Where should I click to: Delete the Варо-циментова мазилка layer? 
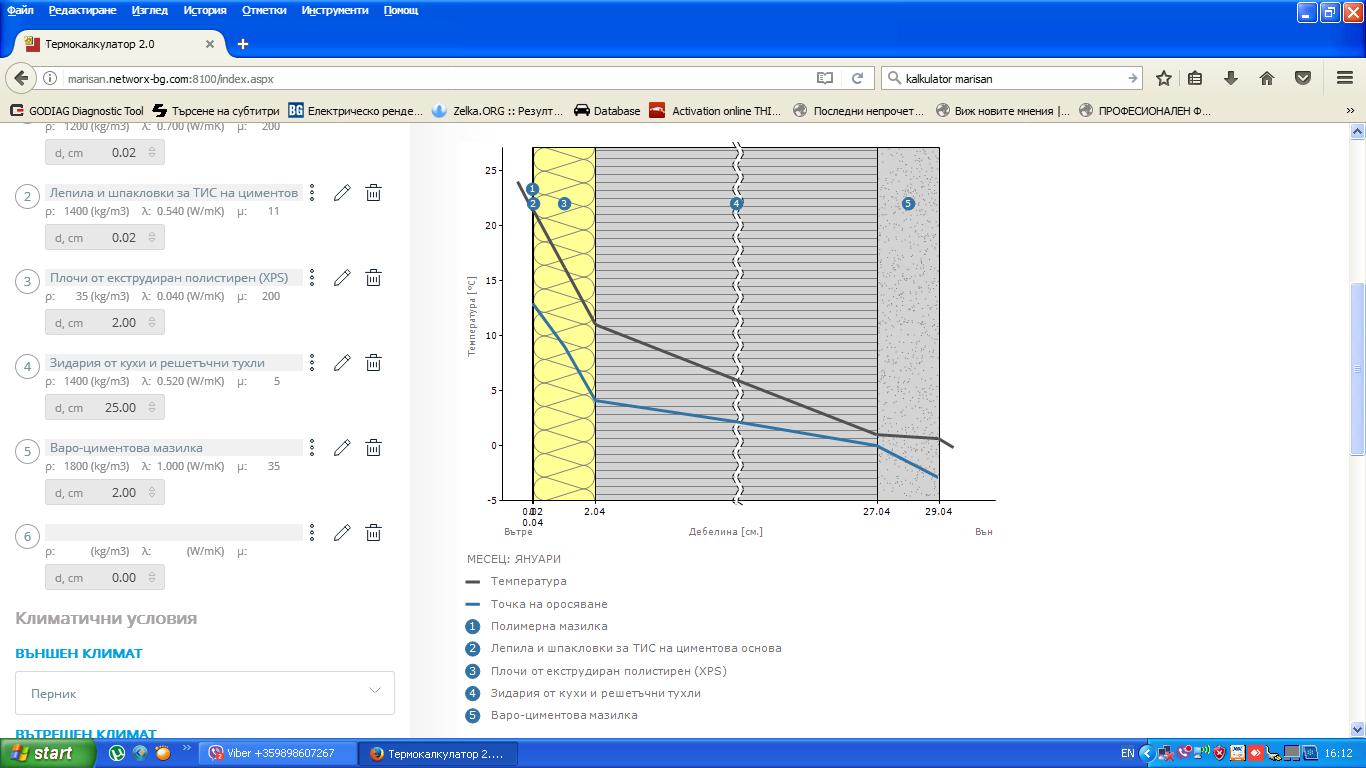click(373, 448)
